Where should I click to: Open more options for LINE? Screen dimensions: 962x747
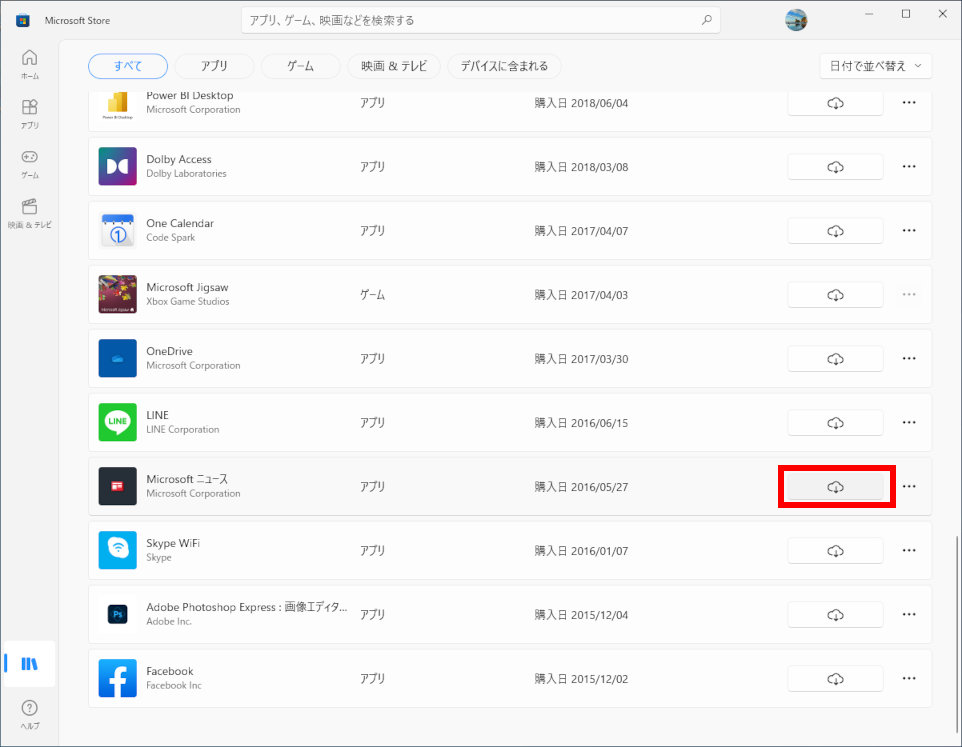pos(909,423)
